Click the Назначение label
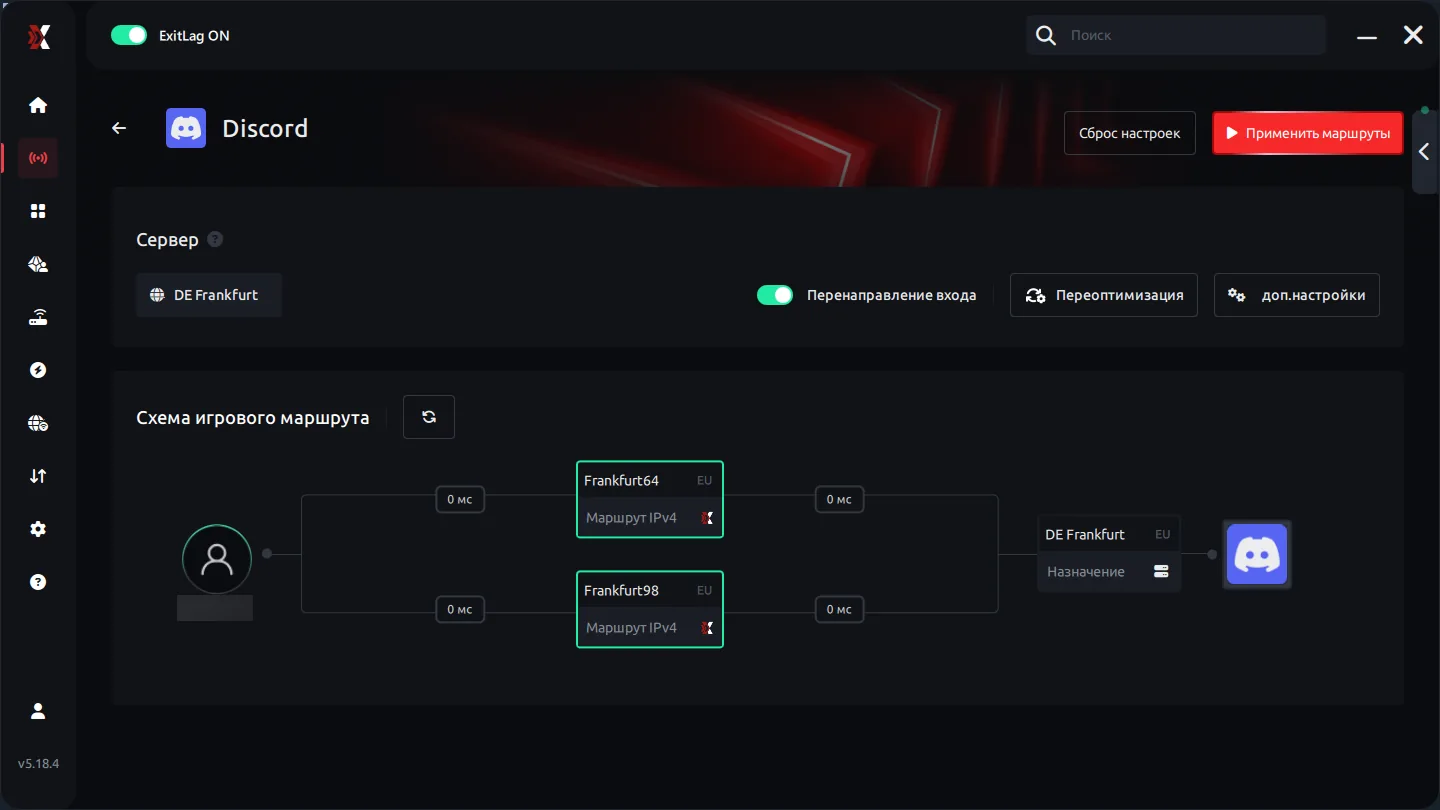Viewport: 1440px width, 810px height. pyautogui.click(x=1086, y=572)
